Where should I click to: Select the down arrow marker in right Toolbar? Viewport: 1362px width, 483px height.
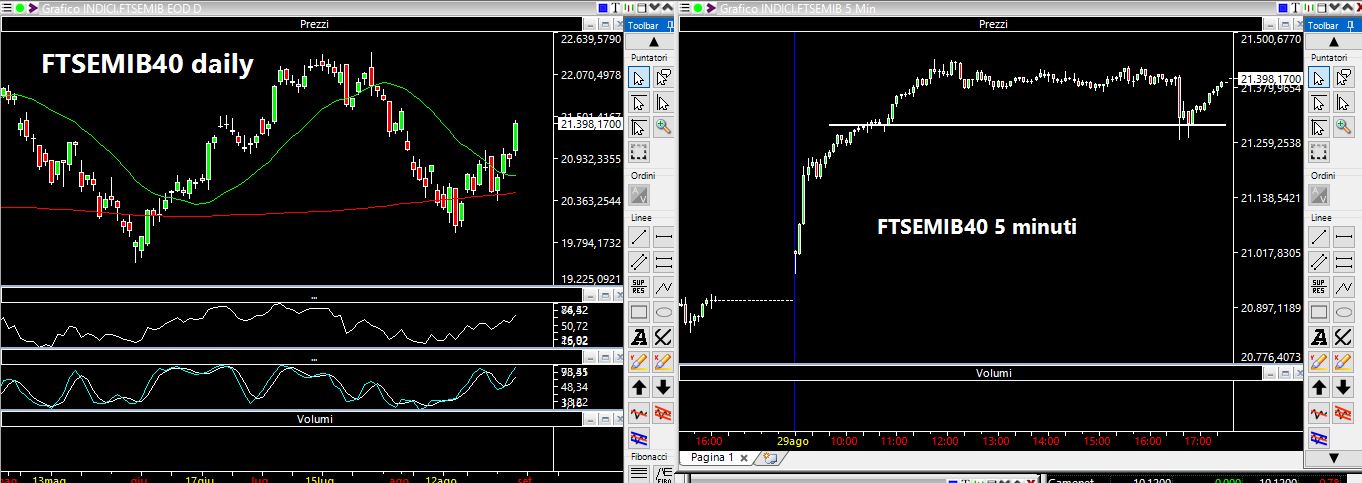1342,387
